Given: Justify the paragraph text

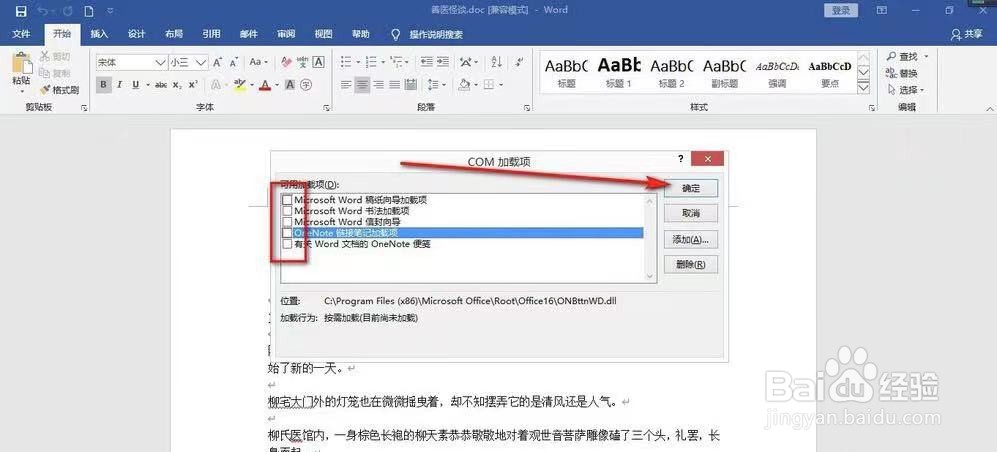Looking at the screenshot, I should 394,85.
